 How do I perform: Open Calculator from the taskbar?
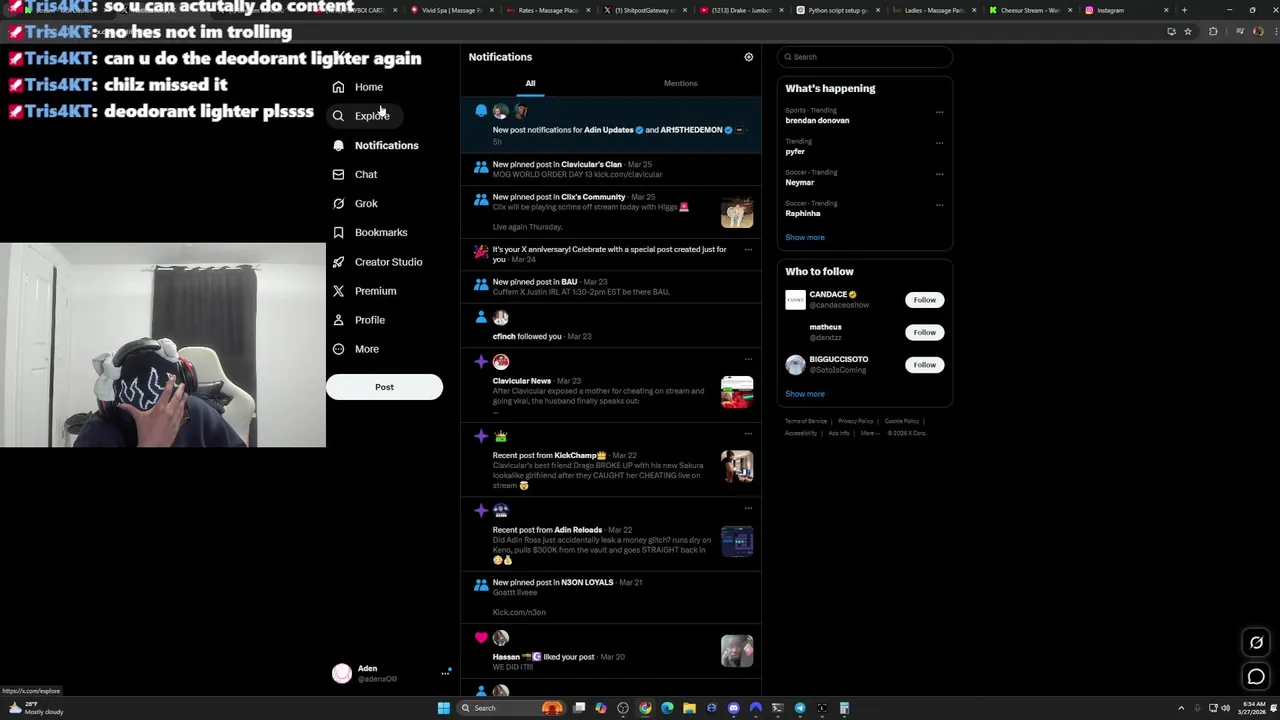click(844, 708)
